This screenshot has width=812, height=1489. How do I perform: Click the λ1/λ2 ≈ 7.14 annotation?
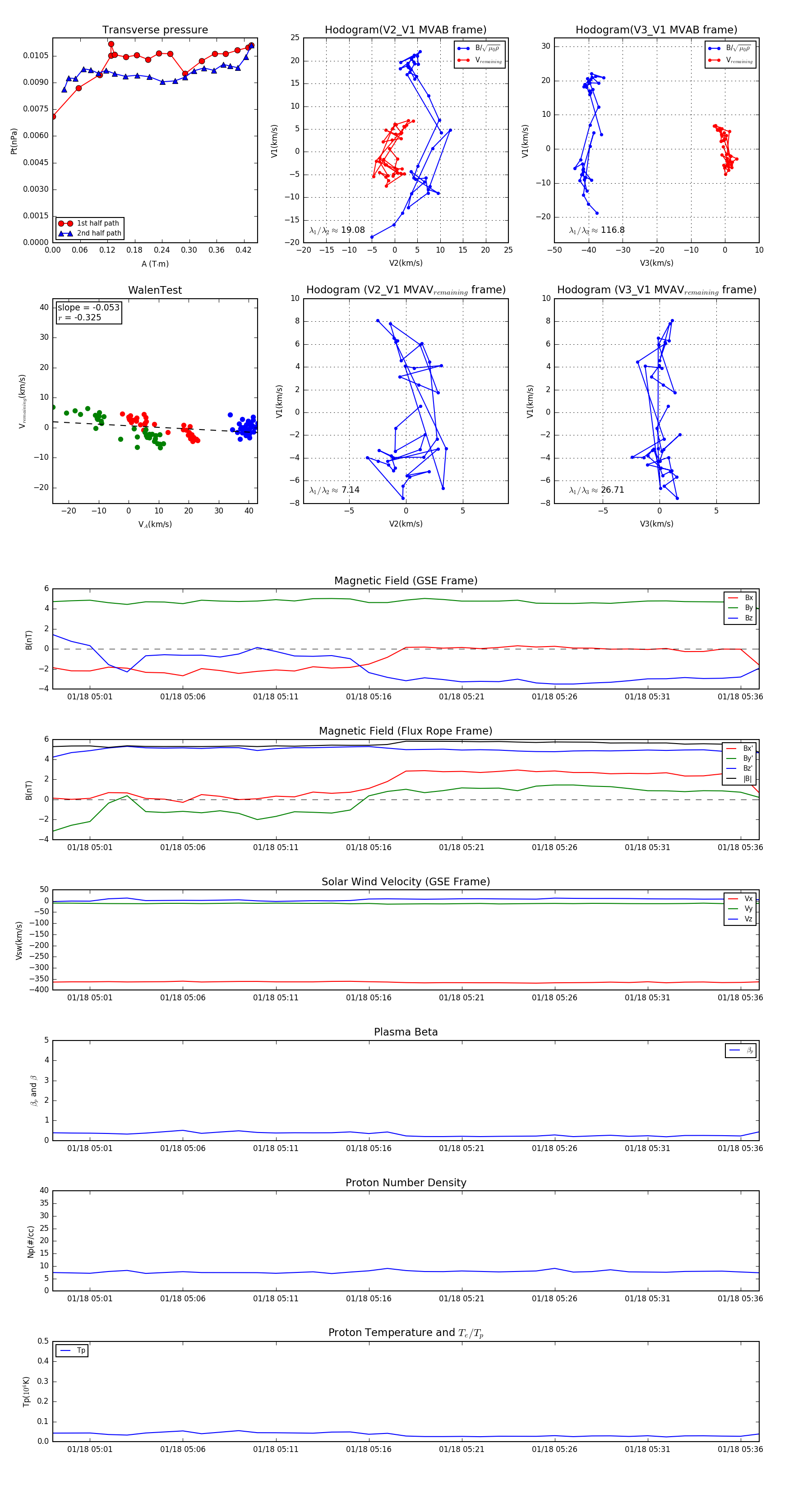334,490
